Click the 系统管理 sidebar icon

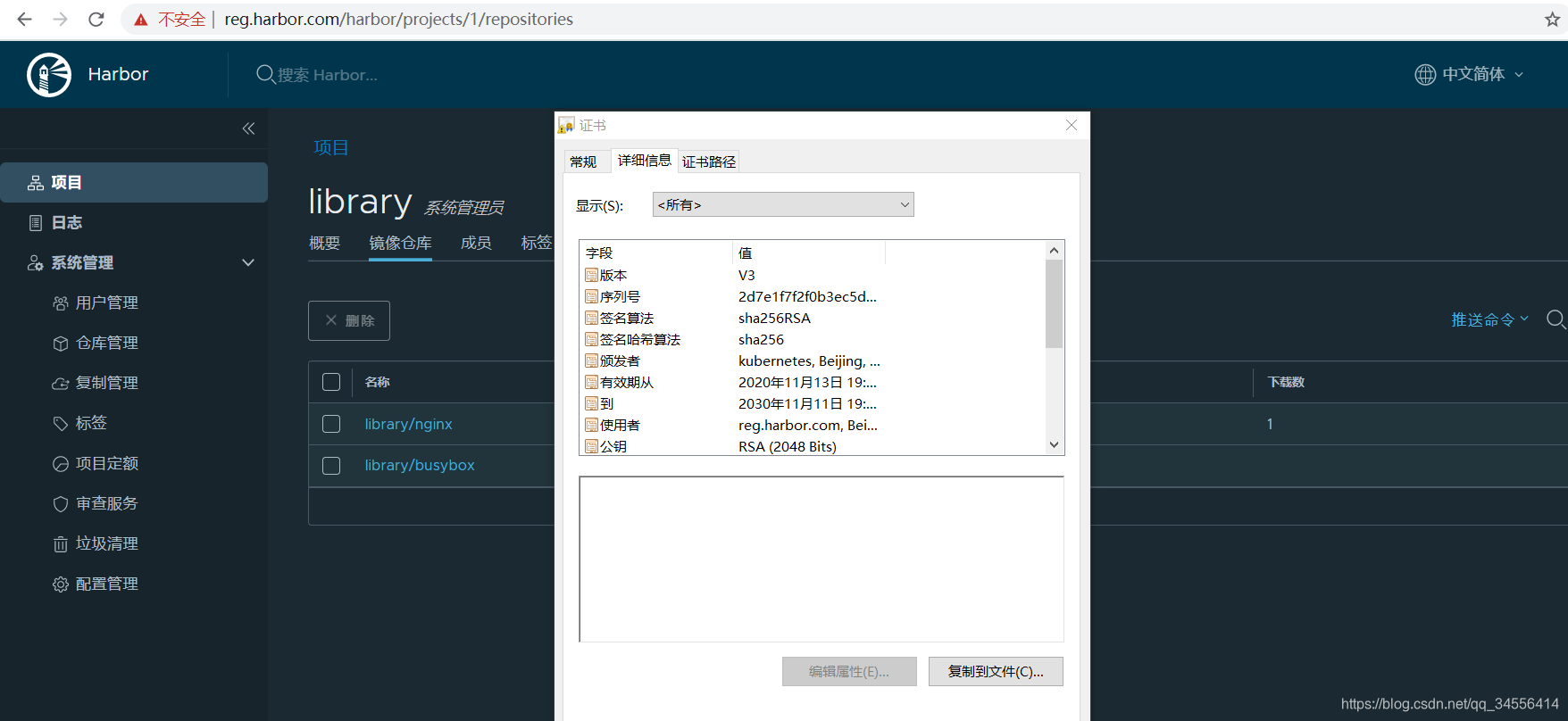[36, 263]
